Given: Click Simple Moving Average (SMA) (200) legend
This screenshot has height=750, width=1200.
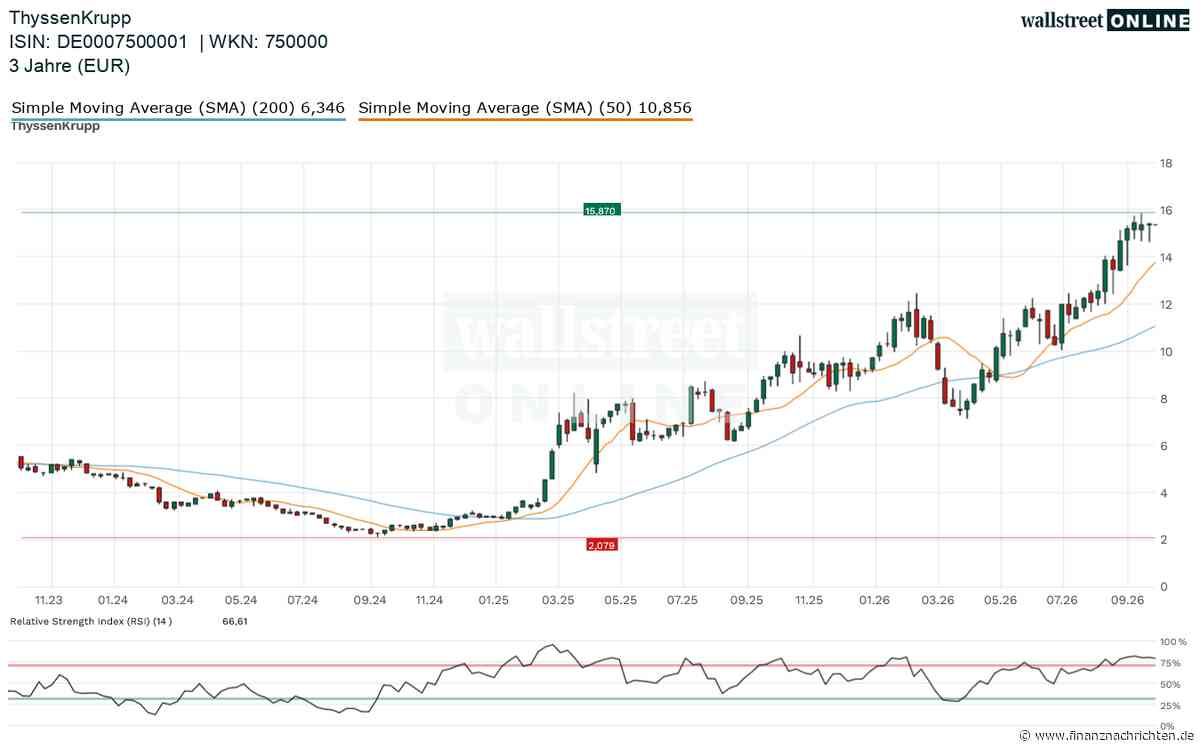Looking at the screenshot, I should coord(178,108).
